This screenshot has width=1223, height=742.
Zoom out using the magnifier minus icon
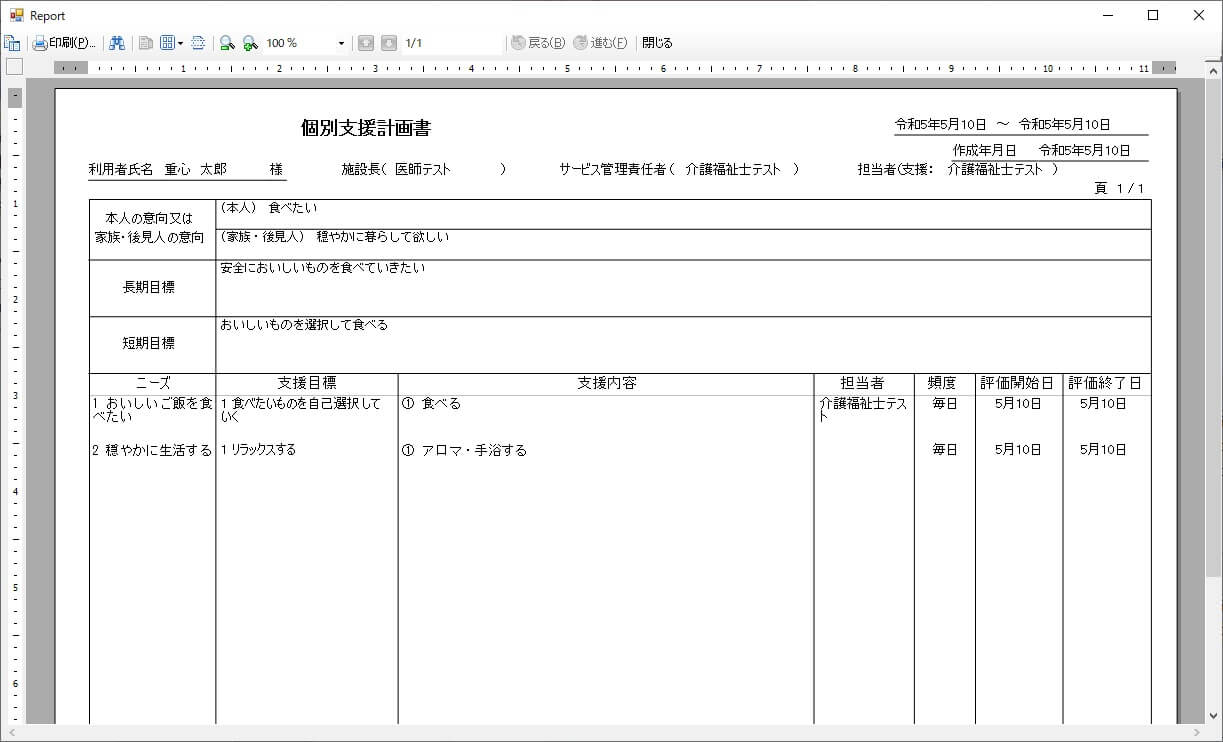click(x=225, y=42)
